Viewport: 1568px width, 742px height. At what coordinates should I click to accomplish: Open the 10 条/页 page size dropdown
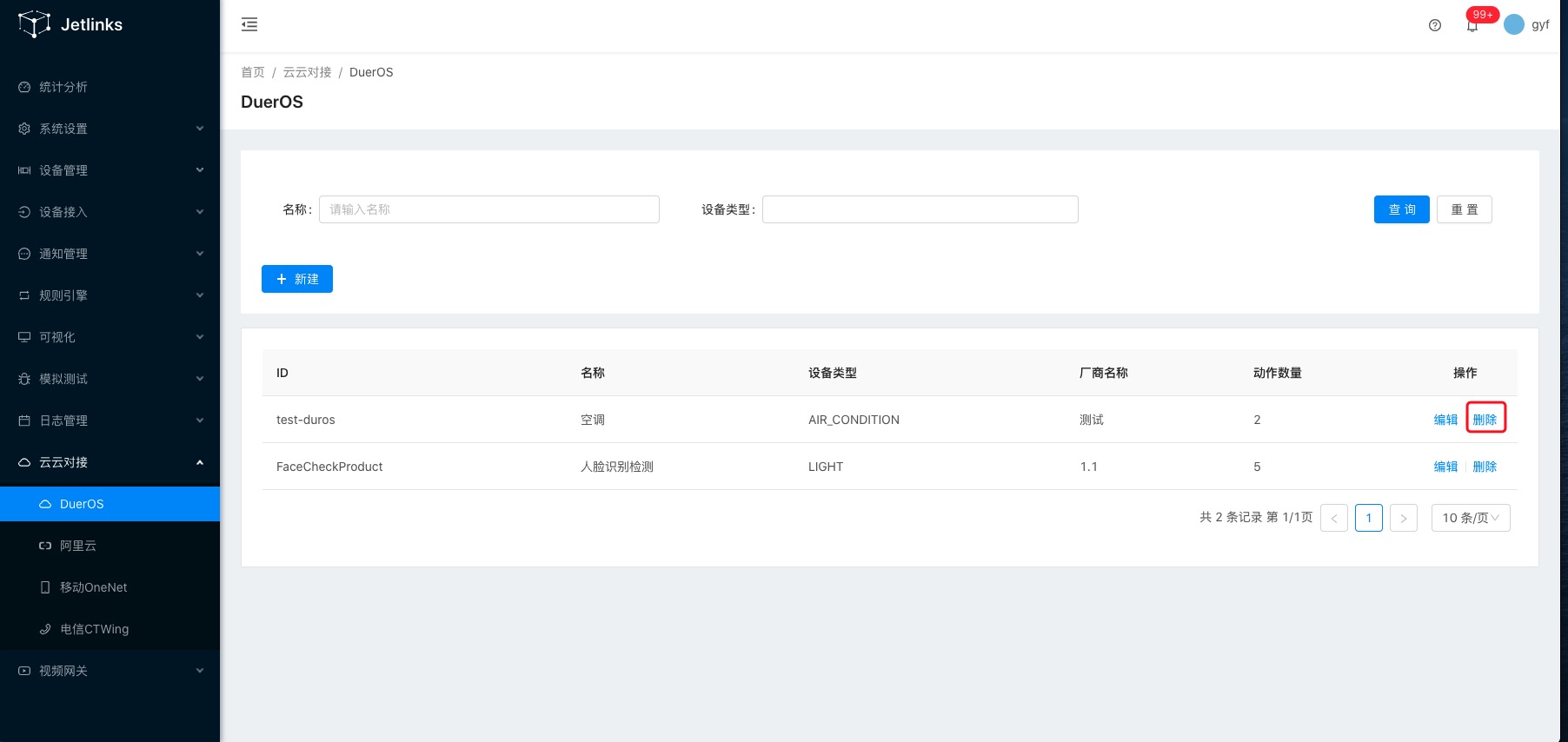coord(1470,518)
